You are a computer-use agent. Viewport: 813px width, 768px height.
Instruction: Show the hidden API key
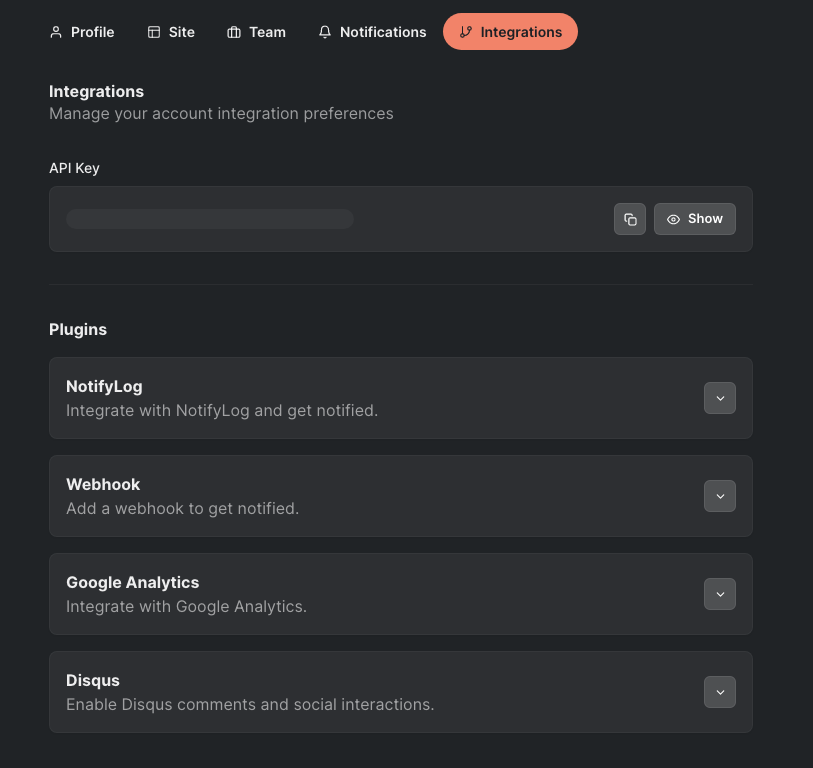(x=694, y=219)
